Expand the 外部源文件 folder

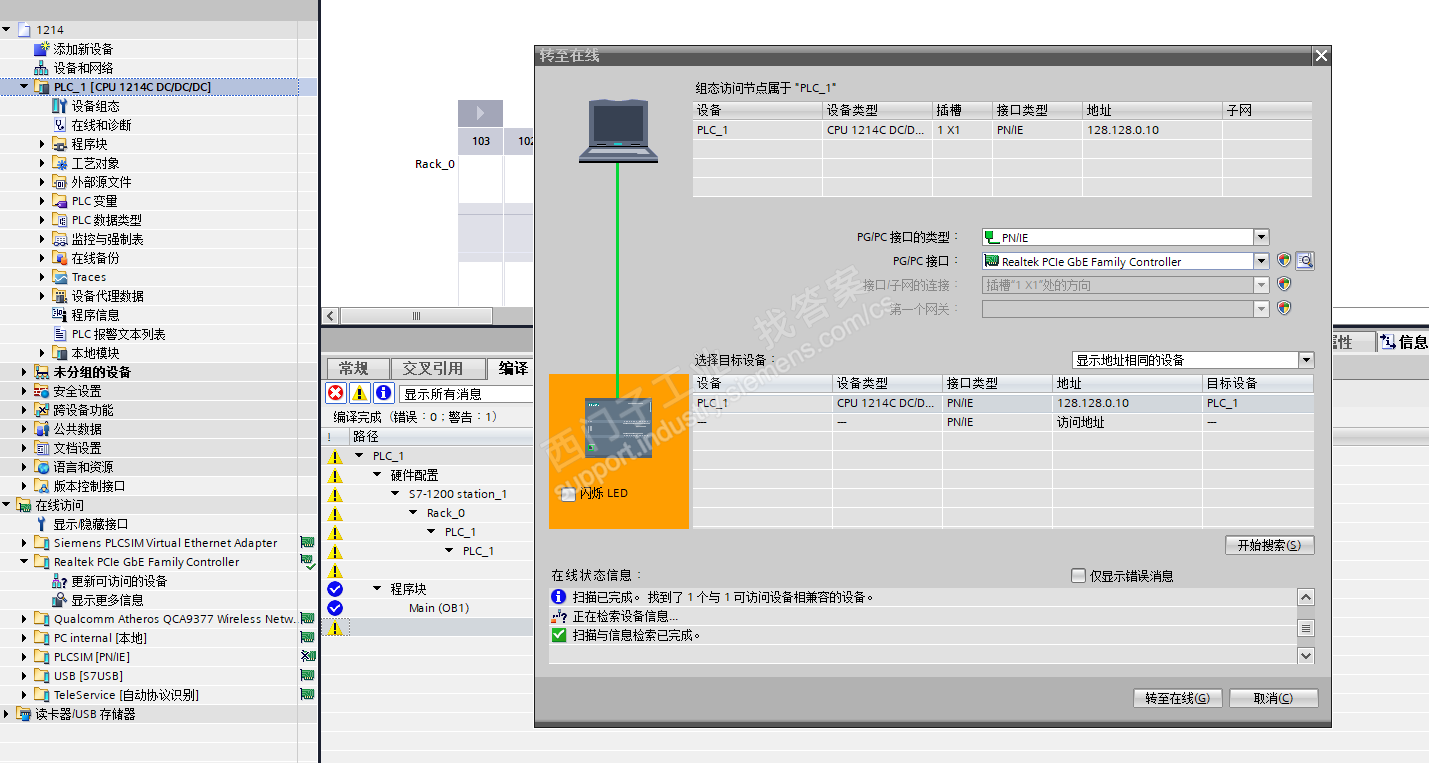tap(42, 182)
